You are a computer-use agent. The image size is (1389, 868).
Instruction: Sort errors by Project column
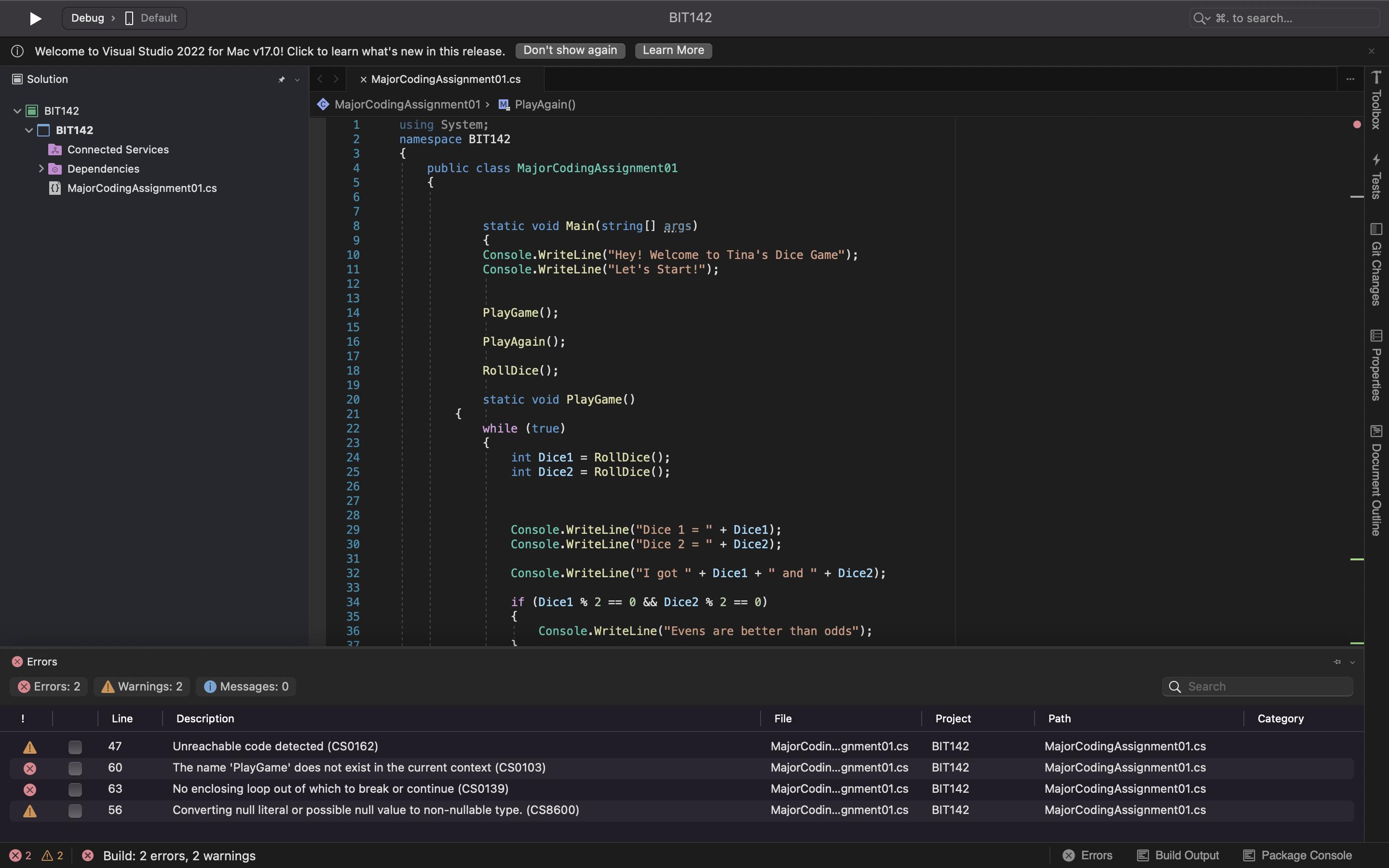coord(953,719)
